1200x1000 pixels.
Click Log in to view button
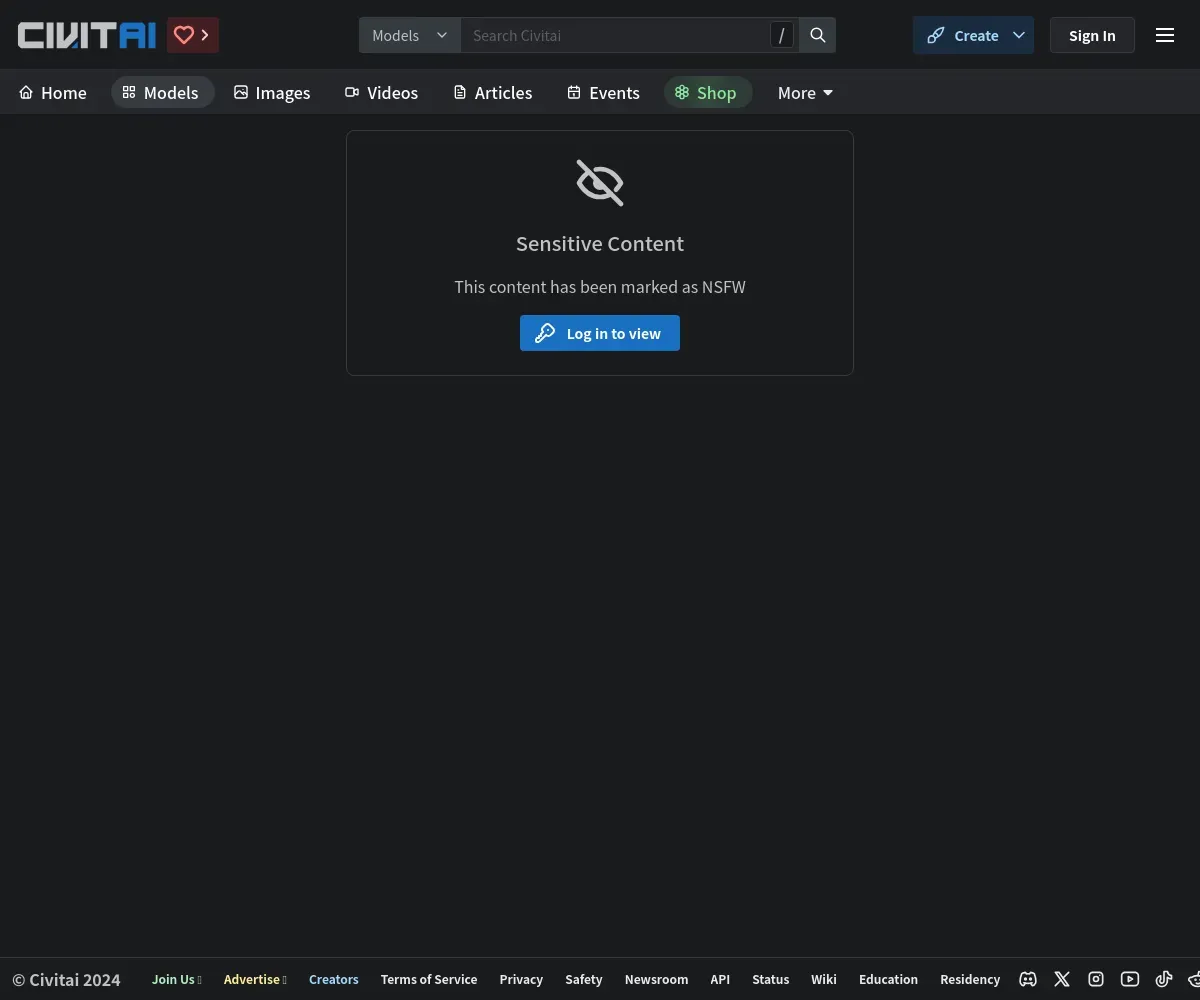click(x=600, y=333)
